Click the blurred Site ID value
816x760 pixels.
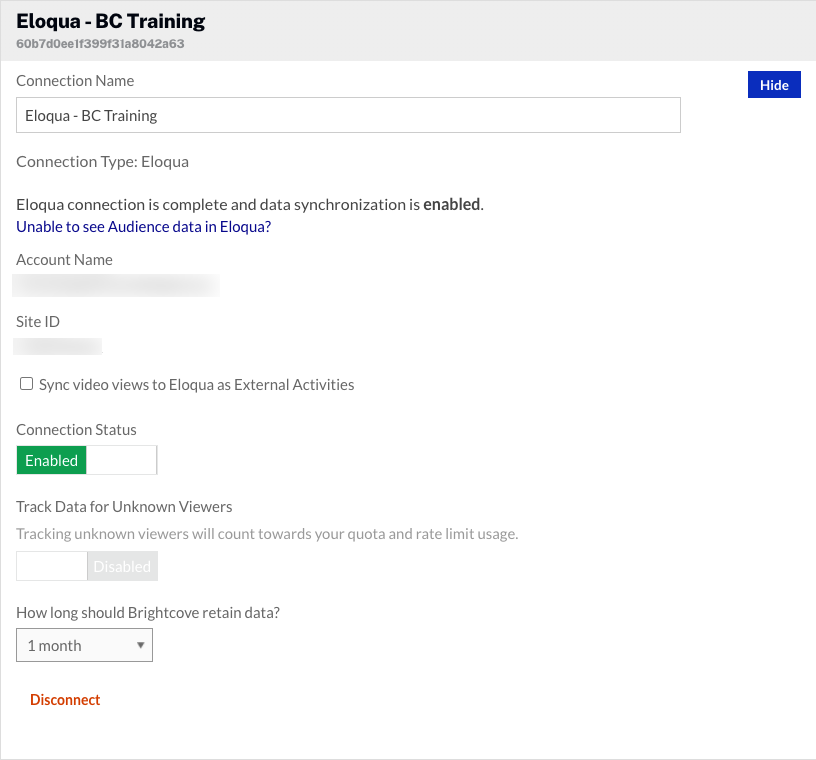[58, 347]
